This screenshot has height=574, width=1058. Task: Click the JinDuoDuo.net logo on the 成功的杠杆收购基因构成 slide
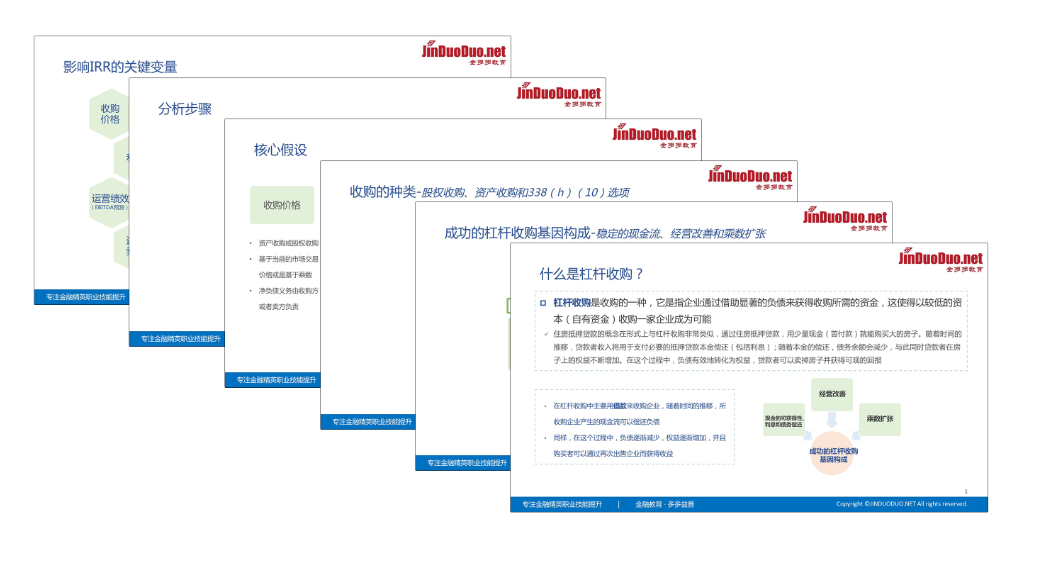(845, 219)
